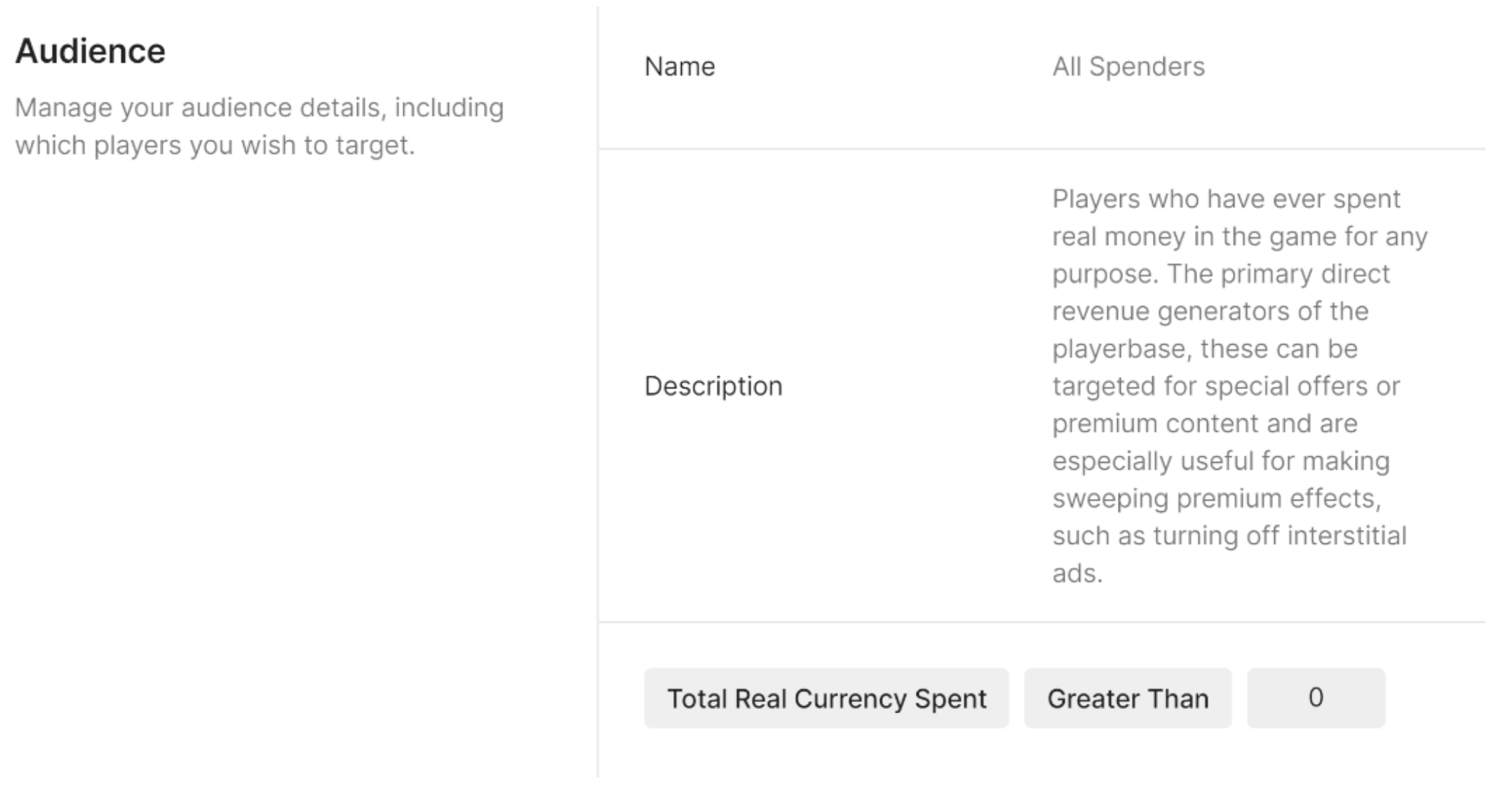Screen dimensions: 1512x806
Task: Click 'especially useful for making' description line
Action: pyautogui.click(x=1221, y=461)
